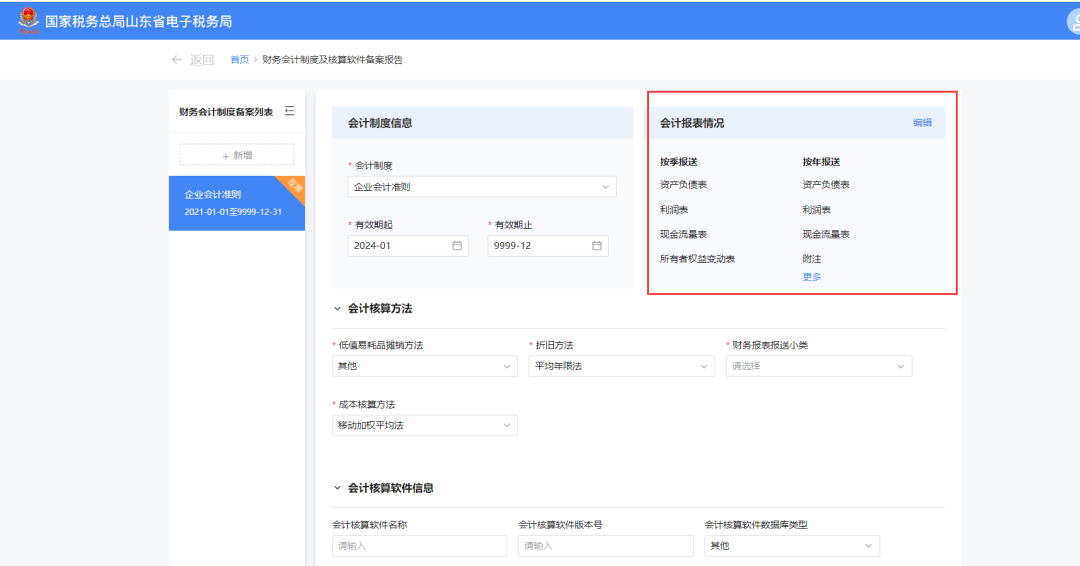This screenshot has width=1080, height=566.
Task: Open calendar icon in 有效期起 field
Action: pyautogui.click(x=457, y=246)
